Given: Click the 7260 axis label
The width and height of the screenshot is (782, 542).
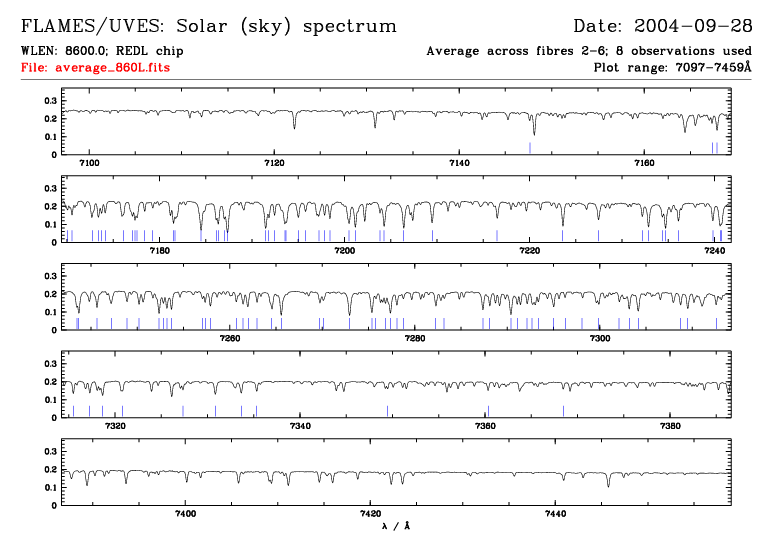Looking at the screenshot, I should tap(230, 339).
